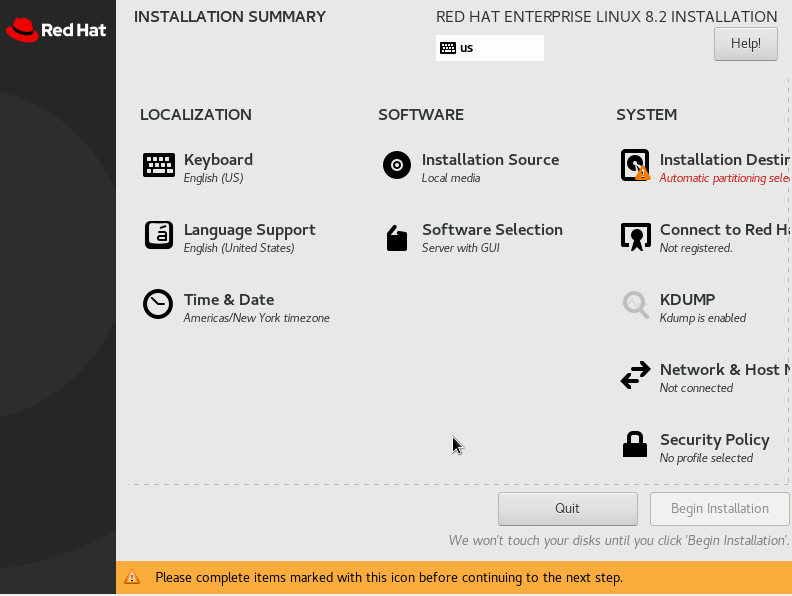Open the Security Policy title
792x596 pixels.
tap(715, 440)
